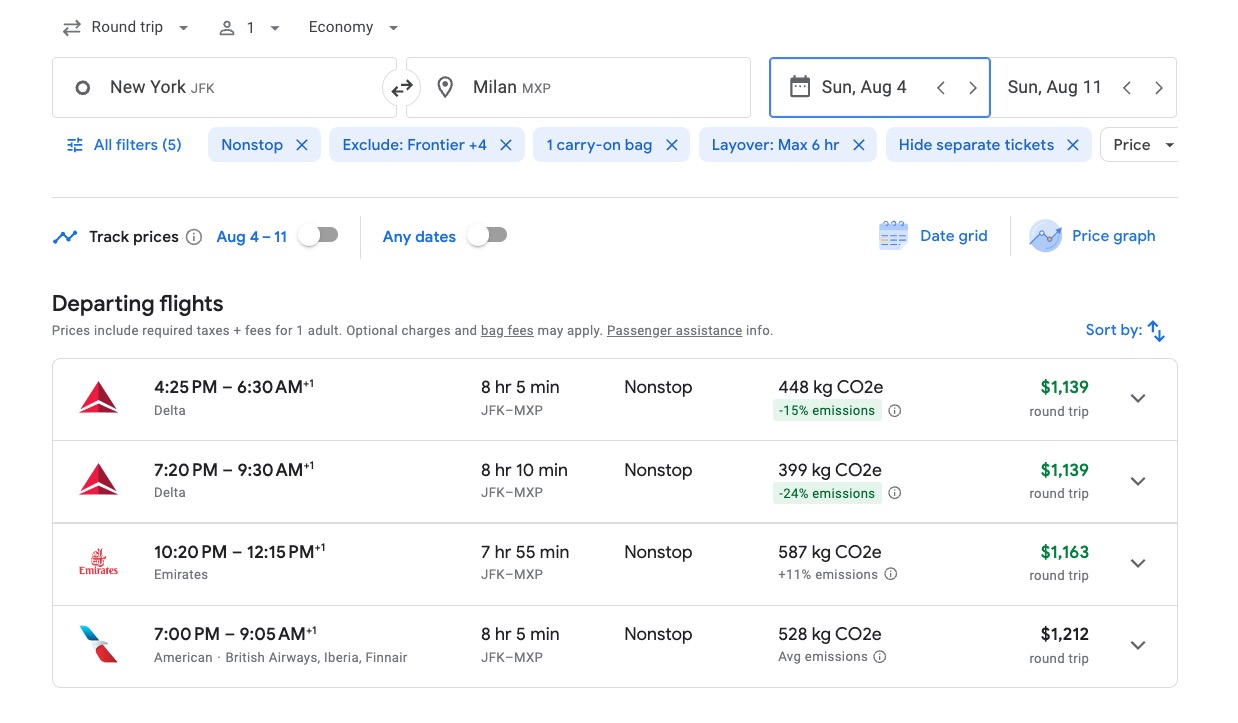Screen dimensions: 1238x723
Task: Open the bag fees link
Action: [507, 331]
